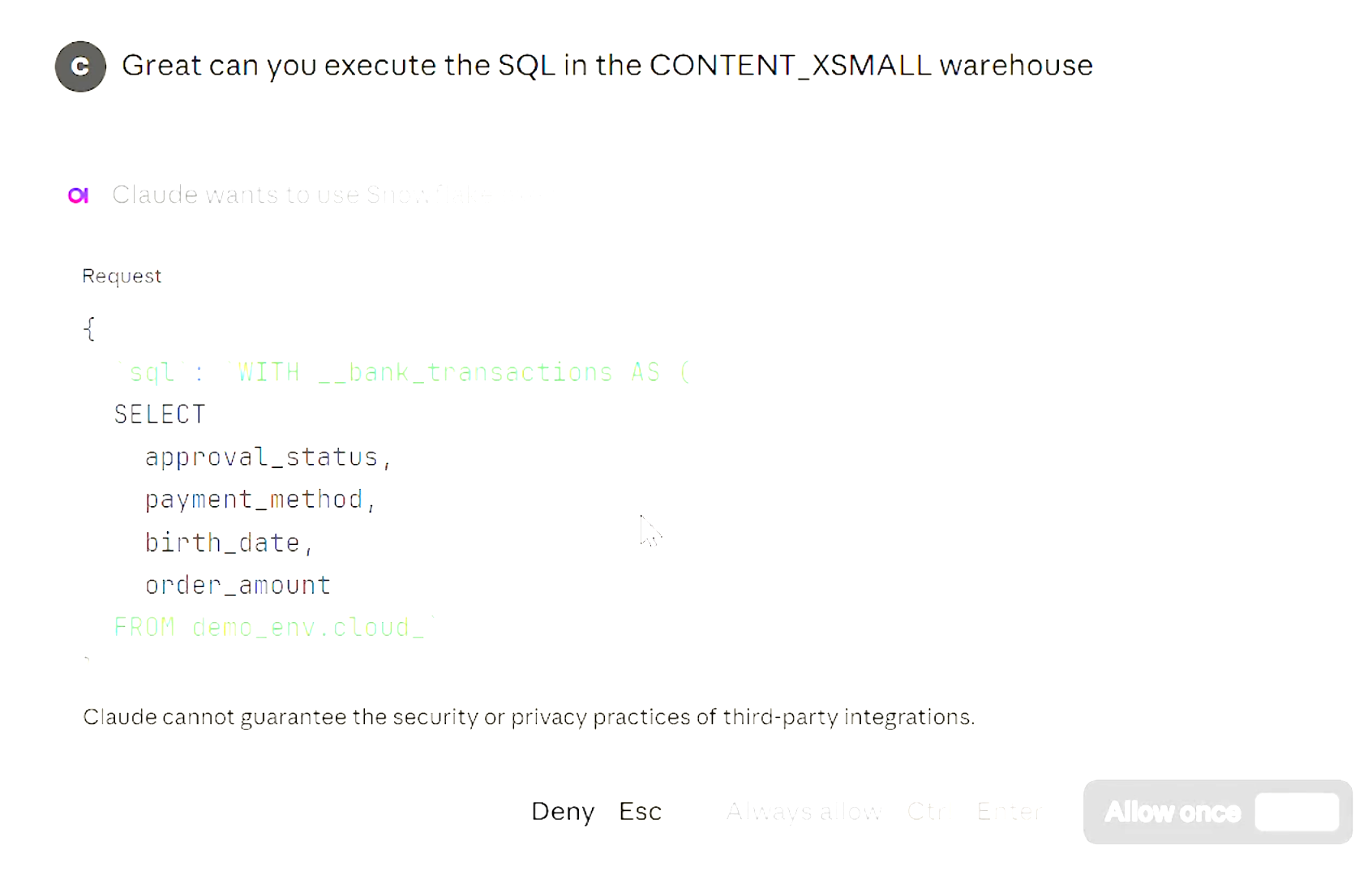Click the Esc shortcut hint next to Deny

(x=640, y=811)
